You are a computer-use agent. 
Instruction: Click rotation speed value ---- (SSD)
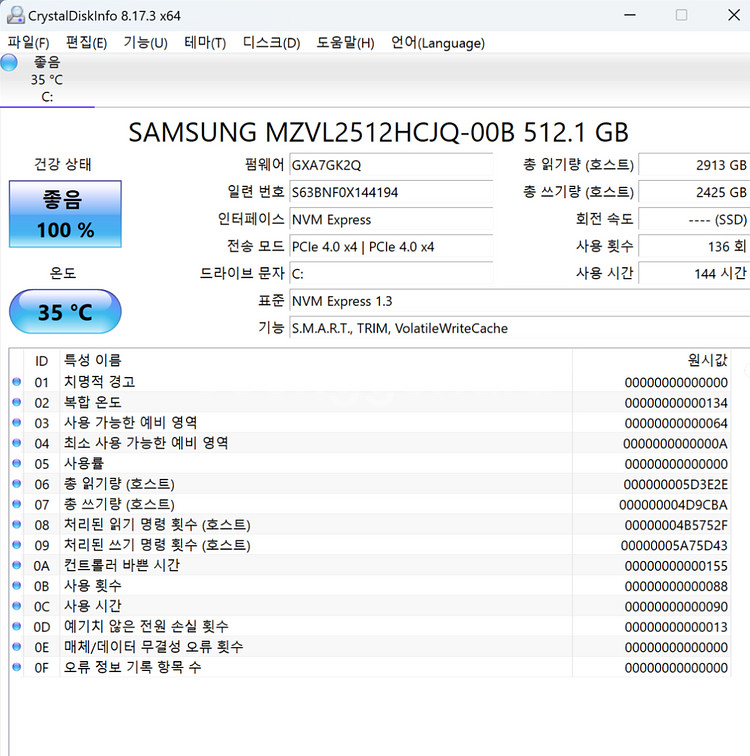pos(694,219)
